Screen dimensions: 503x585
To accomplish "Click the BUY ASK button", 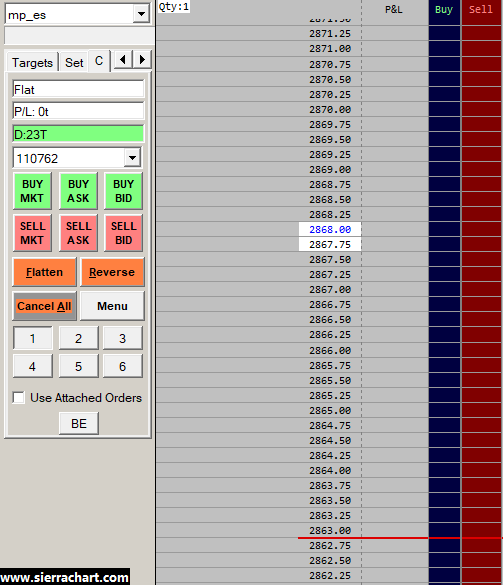I will [x=78, y=191].
